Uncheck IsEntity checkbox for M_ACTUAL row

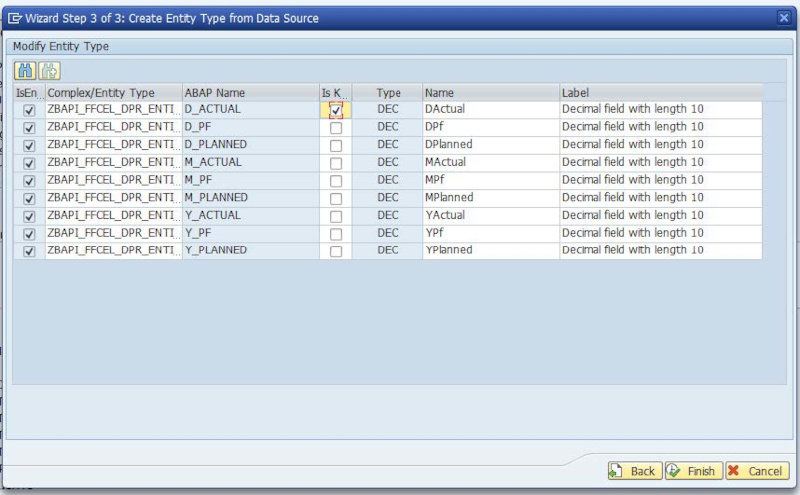coord(29,163)
